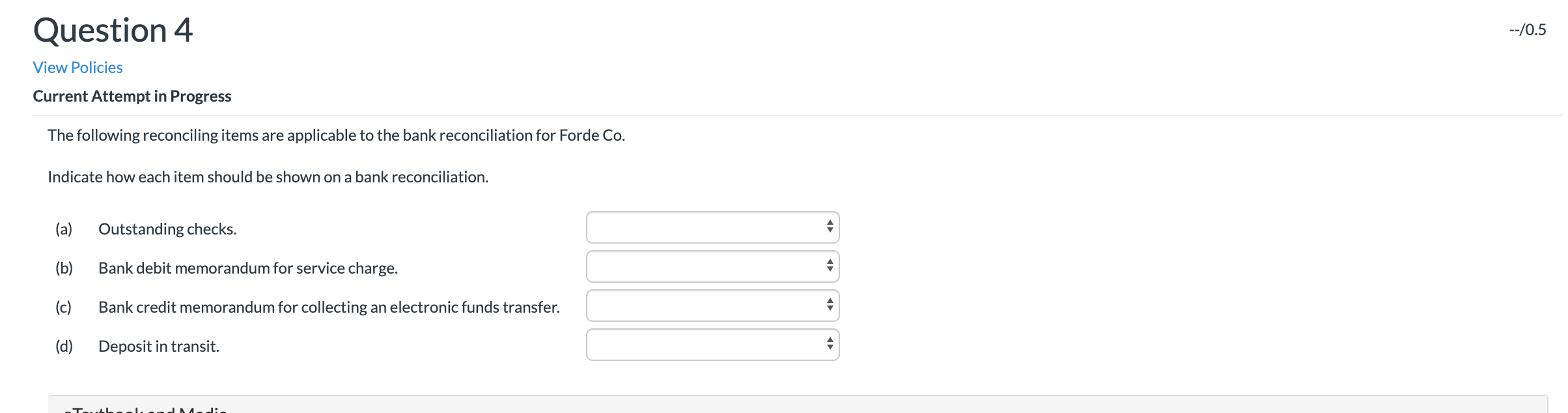Image resolution: width=1568 pixels, height=413 pixels.
Task: Click the up-down arrow icon on the fourth dropdown
Action: pyautogui.click(x=830, y=343)
